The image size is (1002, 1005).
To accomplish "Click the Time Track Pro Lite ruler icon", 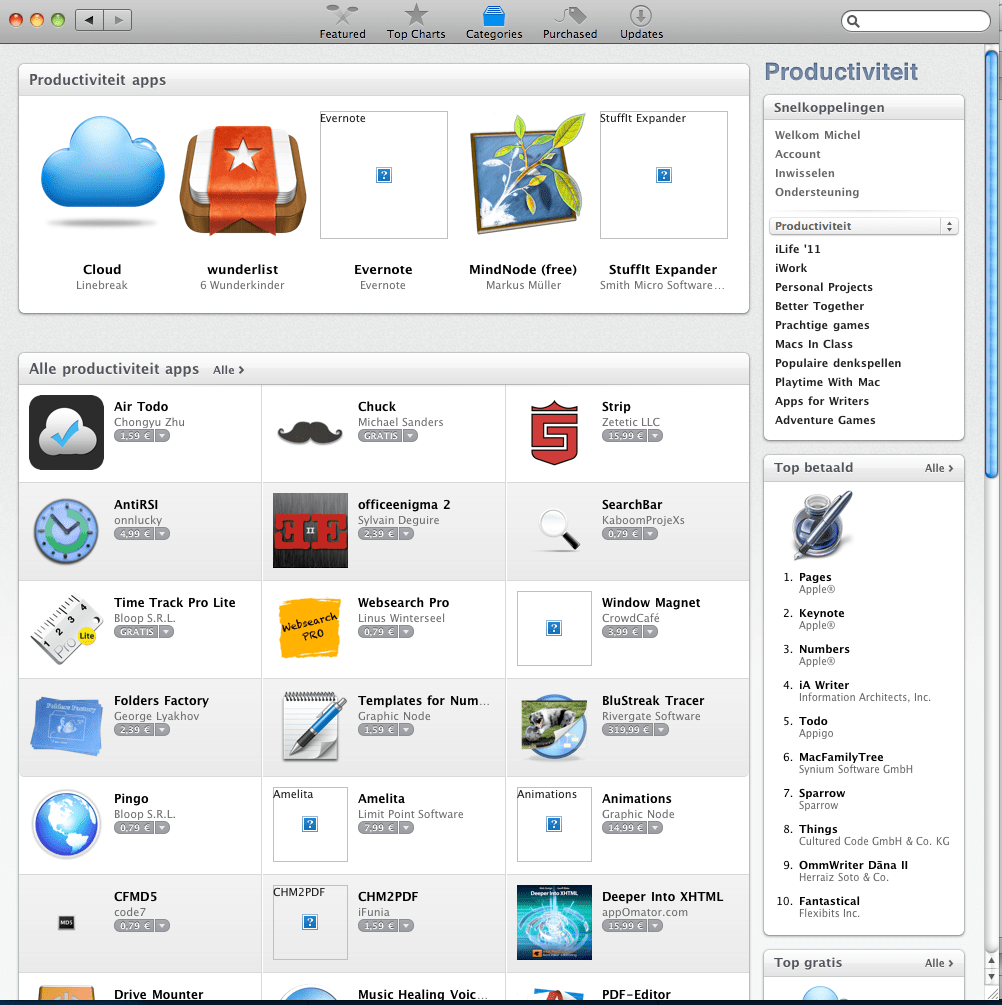I will 66,629.
